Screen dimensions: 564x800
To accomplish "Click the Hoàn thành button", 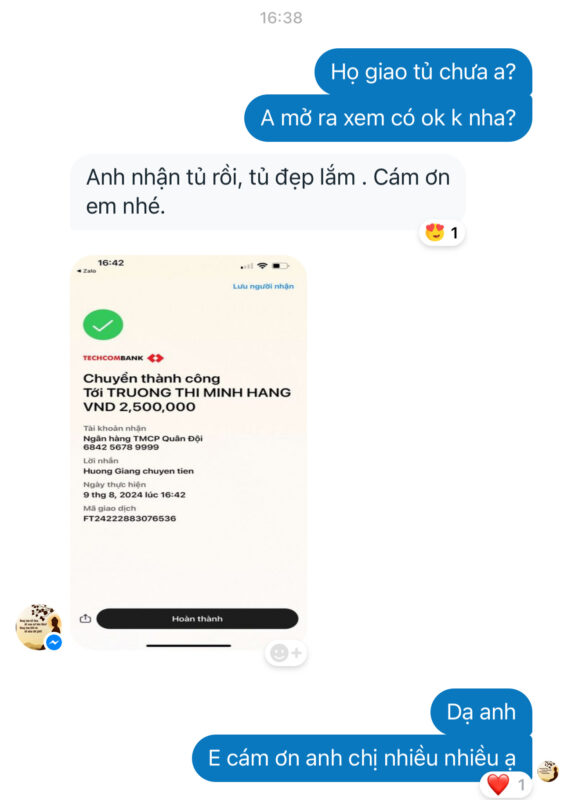I will 197,618.
